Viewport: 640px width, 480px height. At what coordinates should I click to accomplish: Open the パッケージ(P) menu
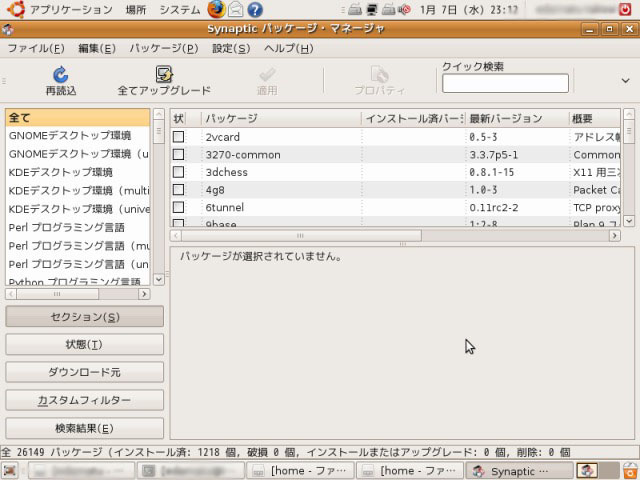pyautogui.click(x=164, y=49)
